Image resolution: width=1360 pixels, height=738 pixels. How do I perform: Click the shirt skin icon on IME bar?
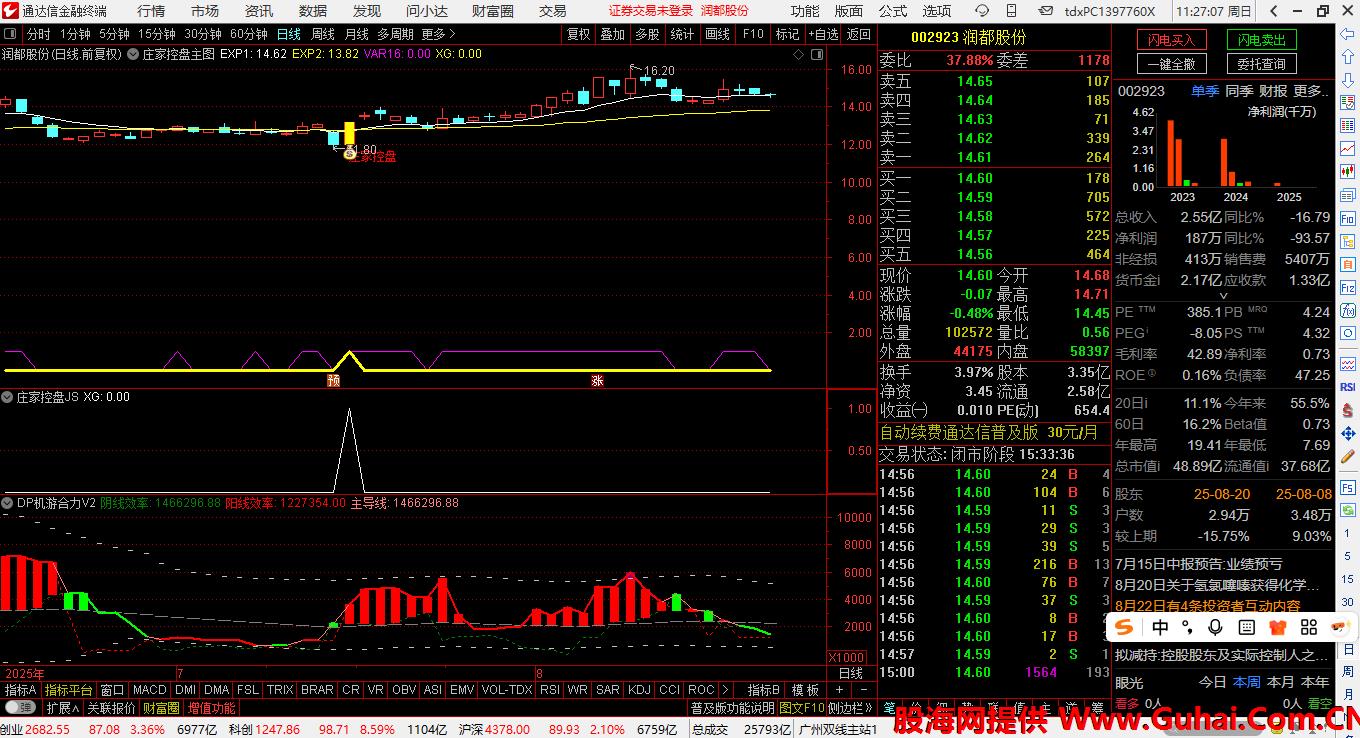coord(1277,627)
